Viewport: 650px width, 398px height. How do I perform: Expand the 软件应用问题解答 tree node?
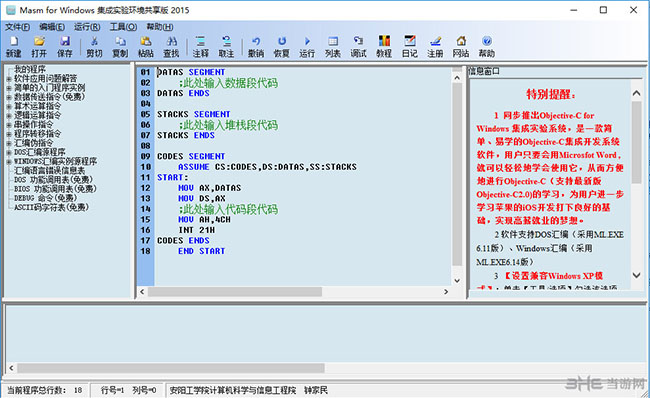9,78
